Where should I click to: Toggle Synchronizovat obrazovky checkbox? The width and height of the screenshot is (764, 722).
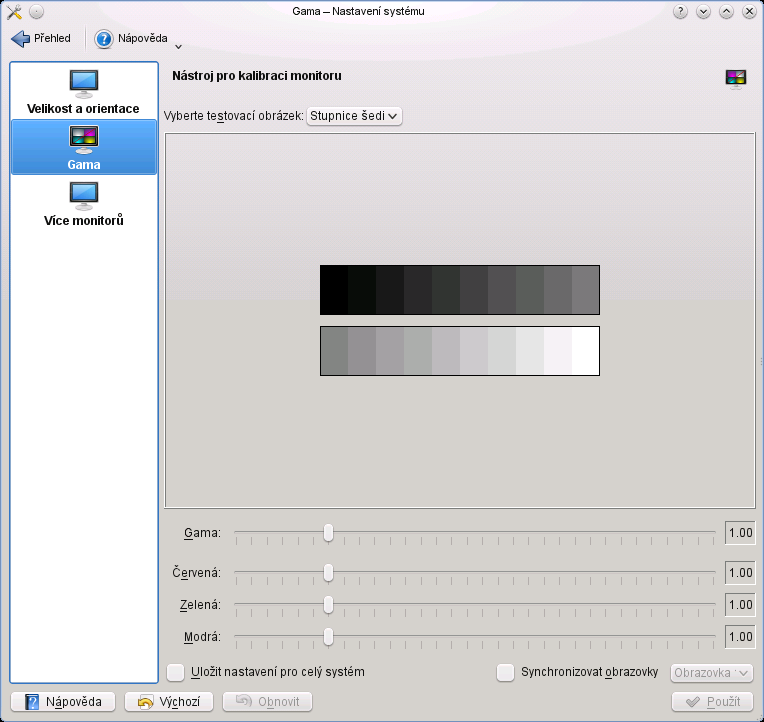[x=505, y=672]
